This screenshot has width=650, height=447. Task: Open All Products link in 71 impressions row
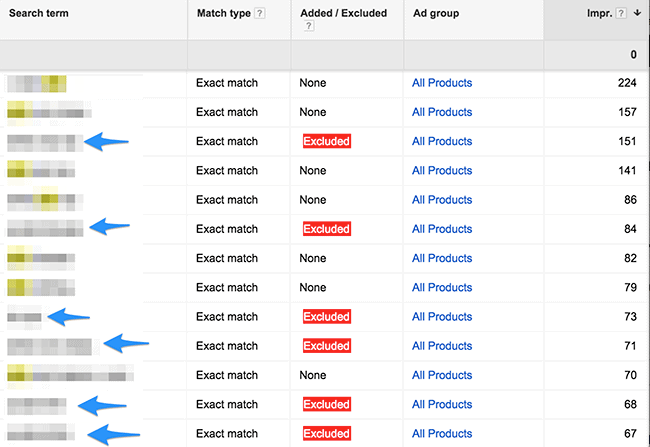coord(442,346)
